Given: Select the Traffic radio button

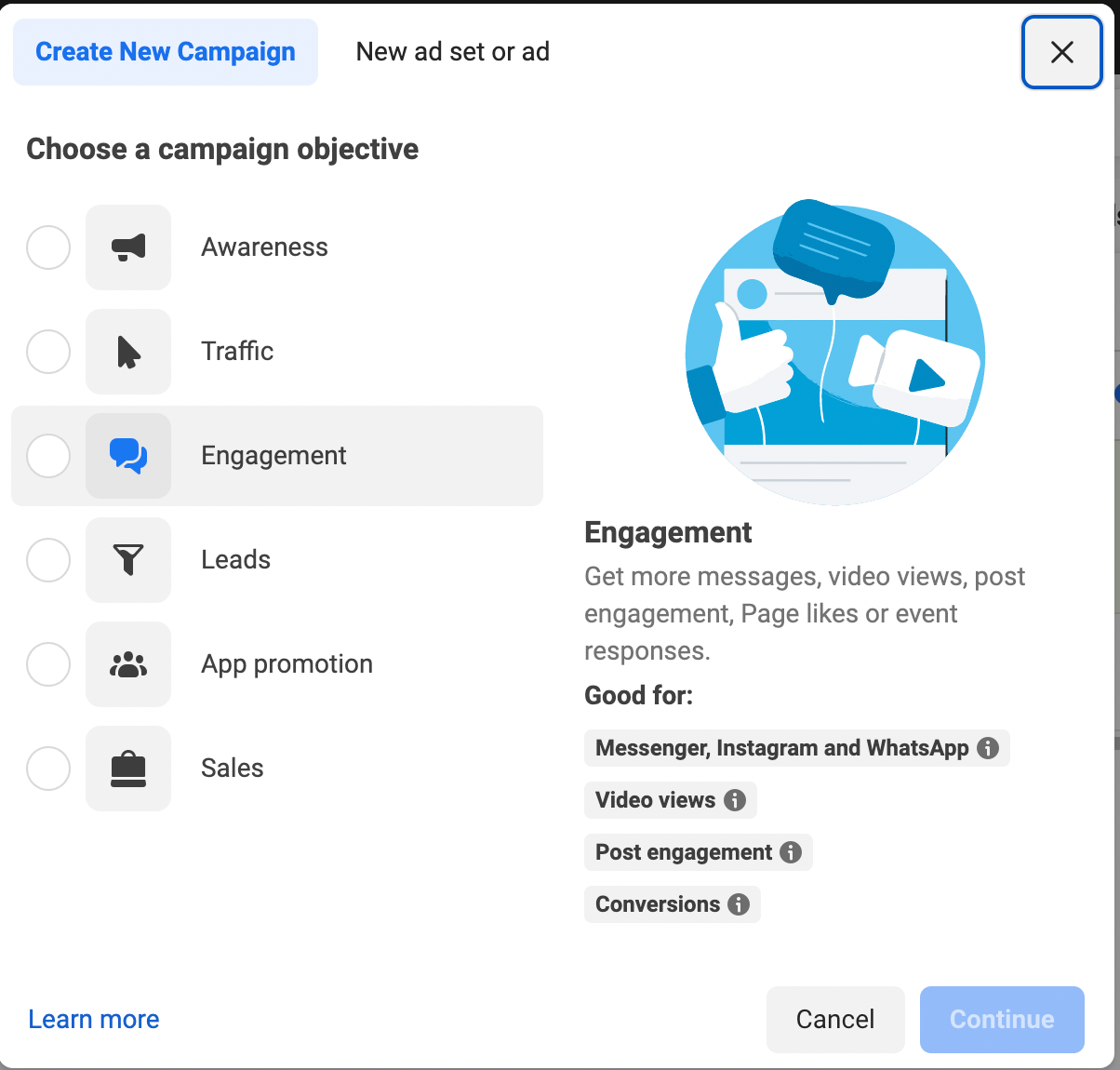Looking at the screenshot, I should click(48, 352).
